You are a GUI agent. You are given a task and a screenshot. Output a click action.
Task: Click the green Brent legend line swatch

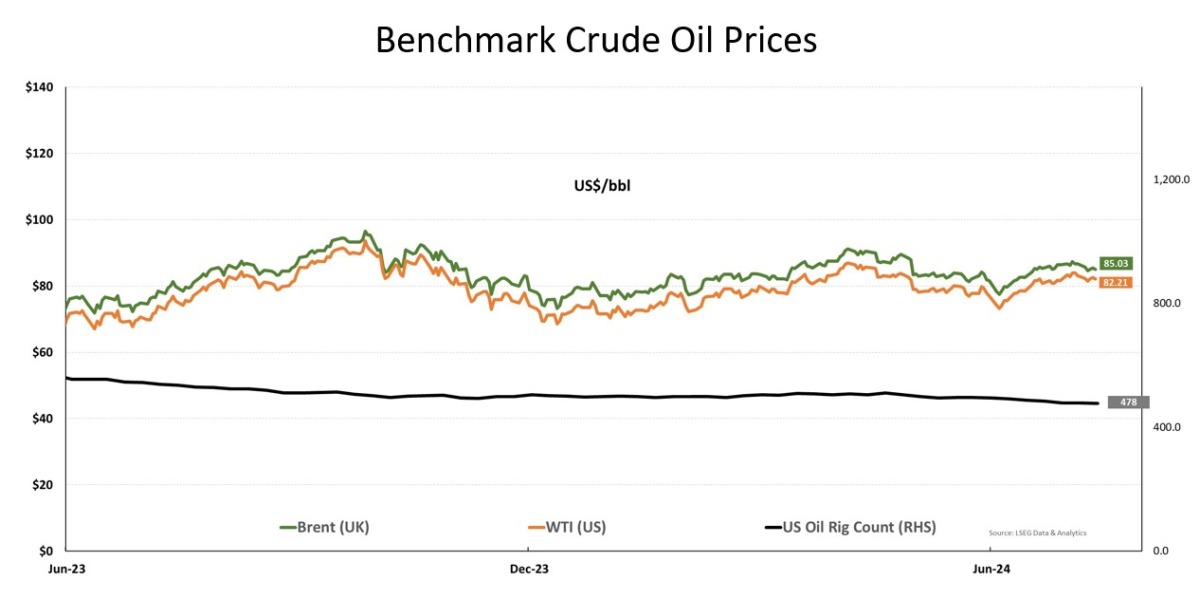tap(291, 526)
